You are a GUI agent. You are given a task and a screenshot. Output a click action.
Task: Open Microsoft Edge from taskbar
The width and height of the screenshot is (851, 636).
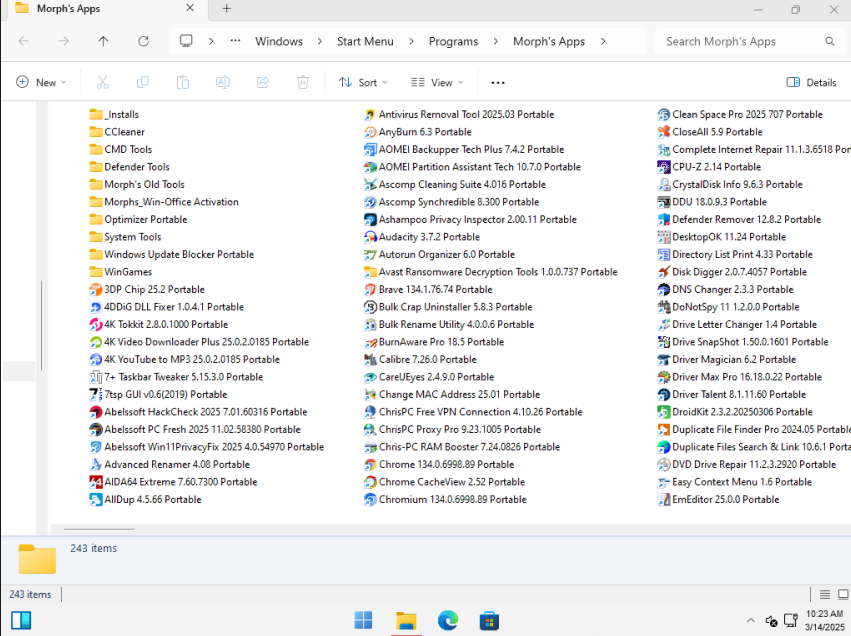pos(448,620)
